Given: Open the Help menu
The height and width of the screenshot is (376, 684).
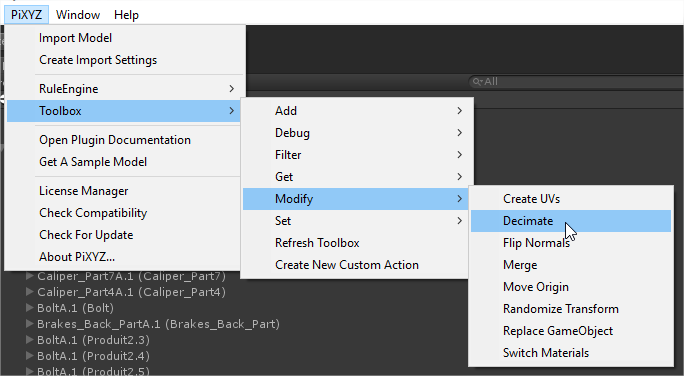Looking at the screenshot, I should [127, 15].
